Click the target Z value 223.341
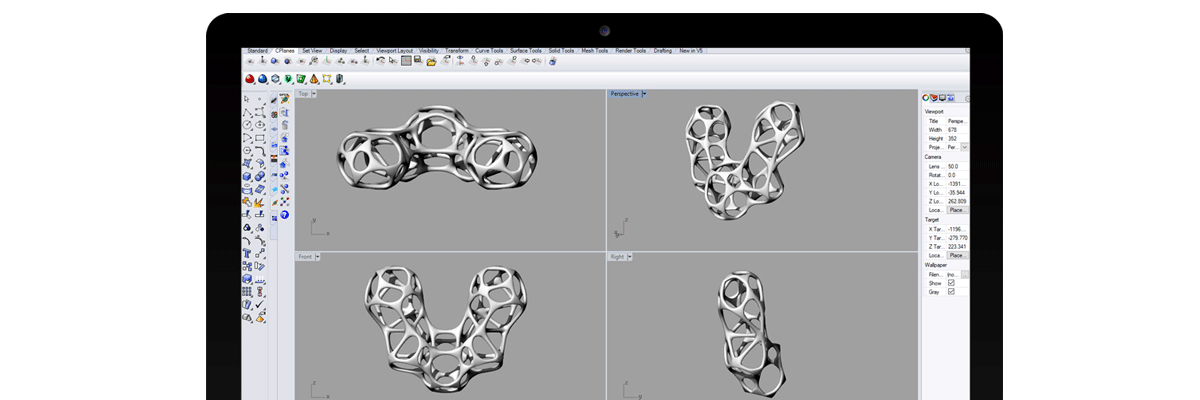 (957, 246)
